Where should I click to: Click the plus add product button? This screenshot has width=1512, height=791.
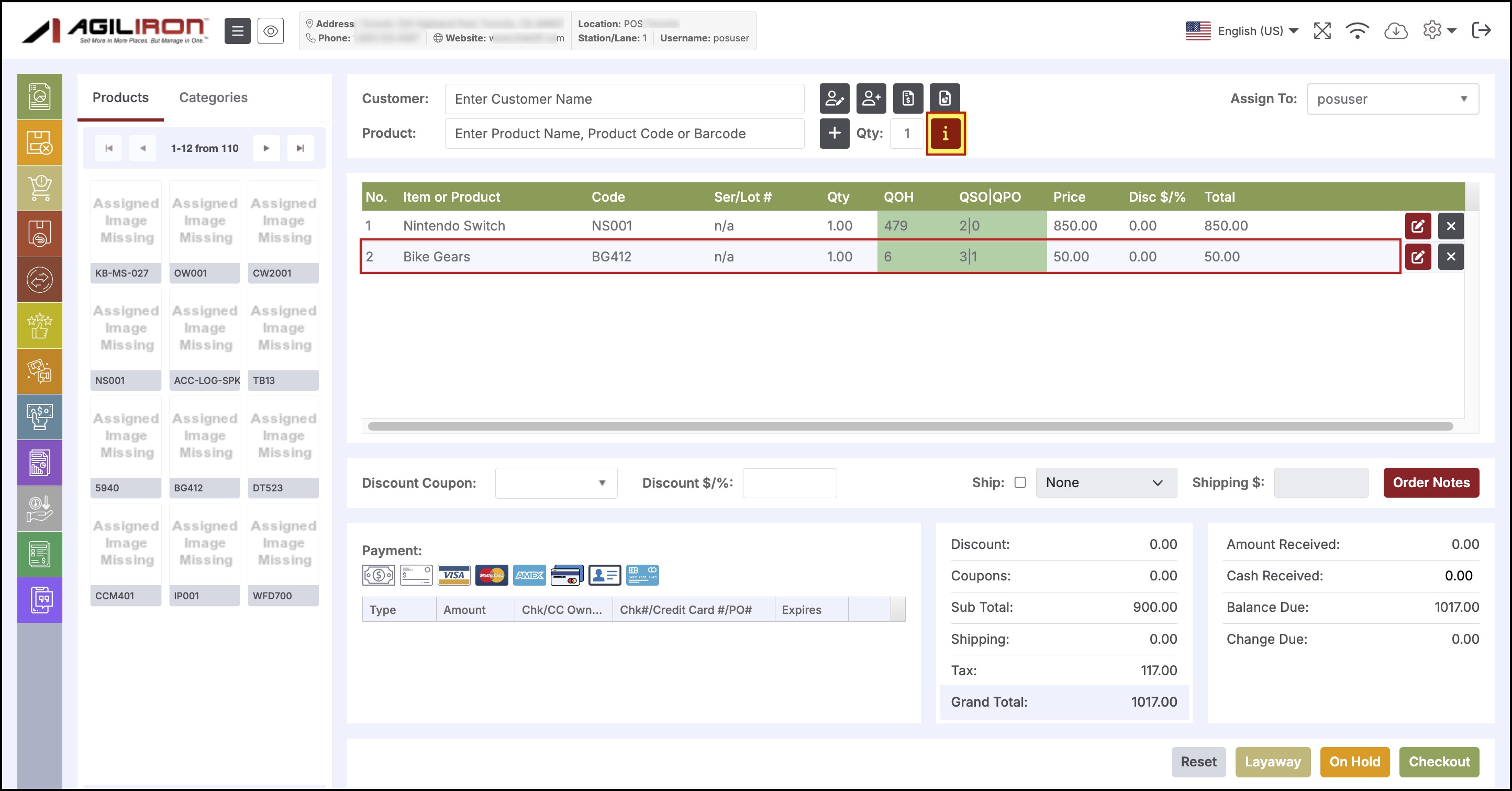pos(834,133)
